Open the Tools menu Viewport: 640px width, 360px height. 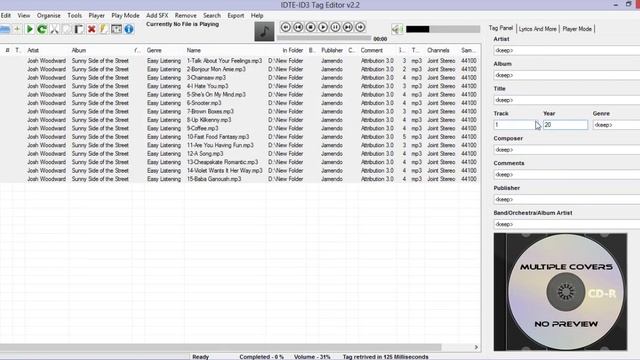click(x=75, y=16)
